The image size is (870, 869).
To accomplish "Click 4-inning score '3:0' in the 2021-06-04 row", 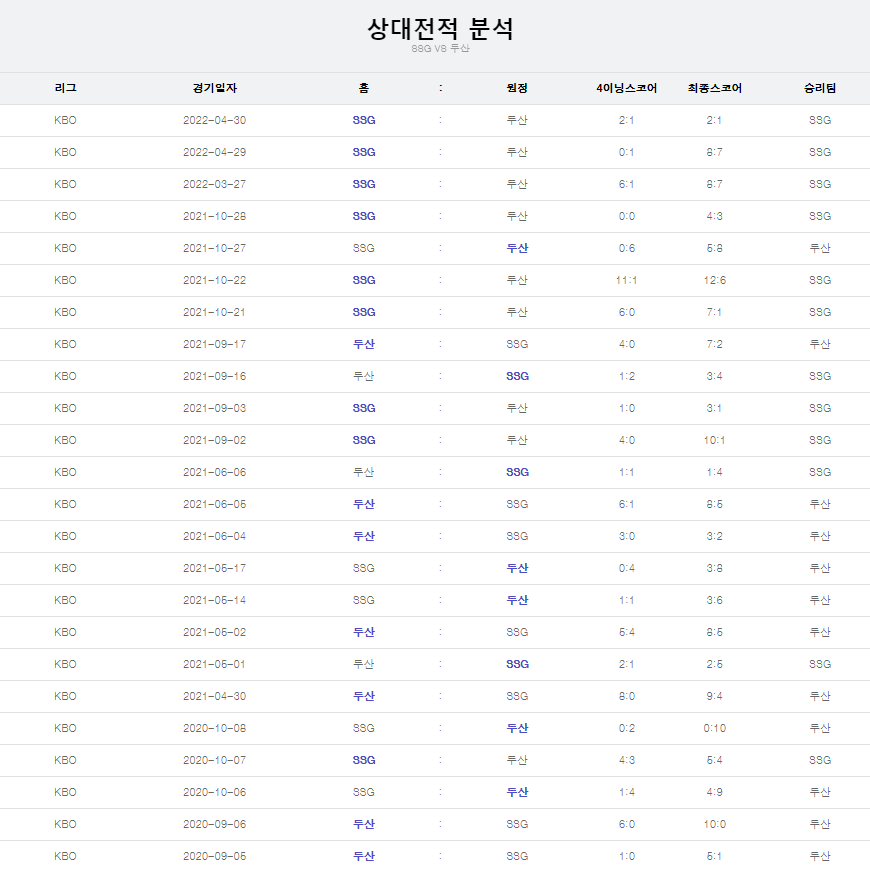I will pos(626,537).
